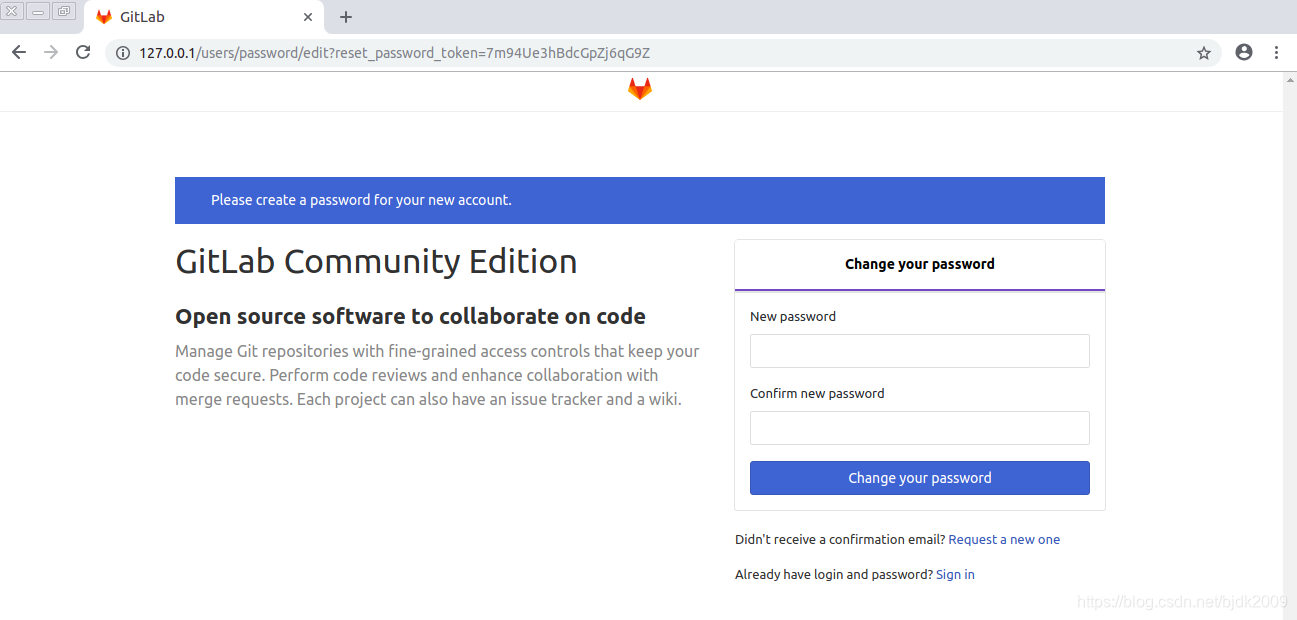Open a new tab with plus icon

[346, 17]
